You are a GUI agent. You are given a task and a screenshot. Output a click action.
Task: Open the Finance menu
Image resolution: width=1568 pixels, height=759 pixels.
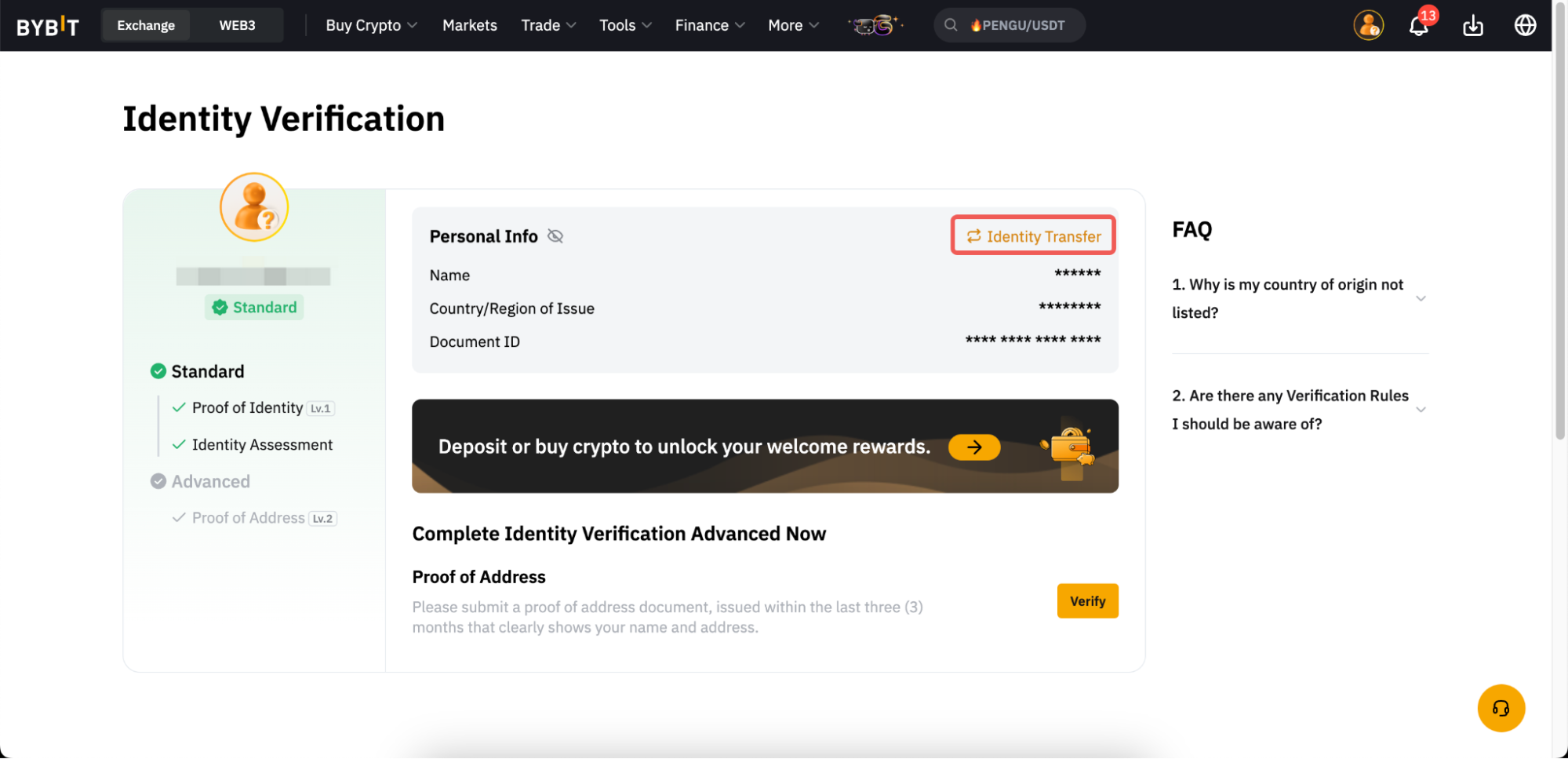(x=709, y=25)
